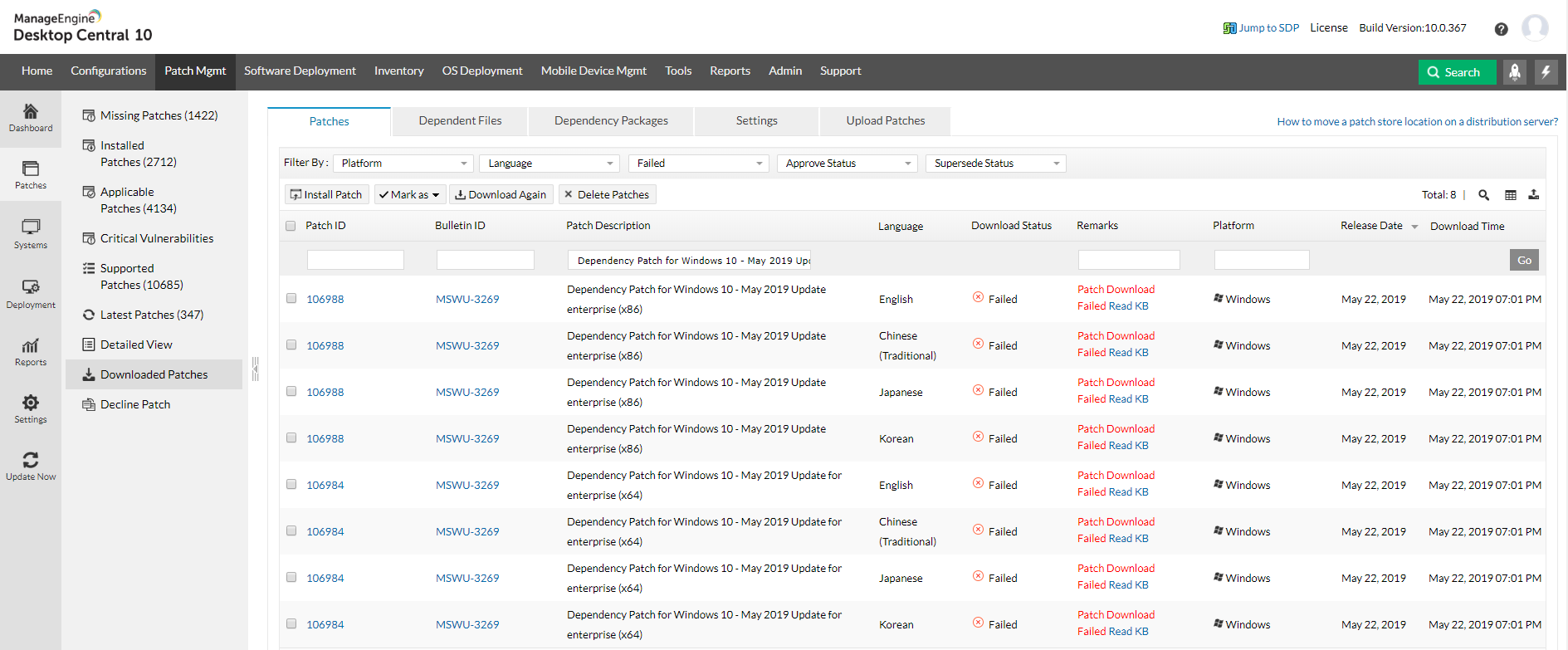Viewport: 1568px width, 650px height.
Task: Click the Patch ID filter input field
Action: [355, 260]
